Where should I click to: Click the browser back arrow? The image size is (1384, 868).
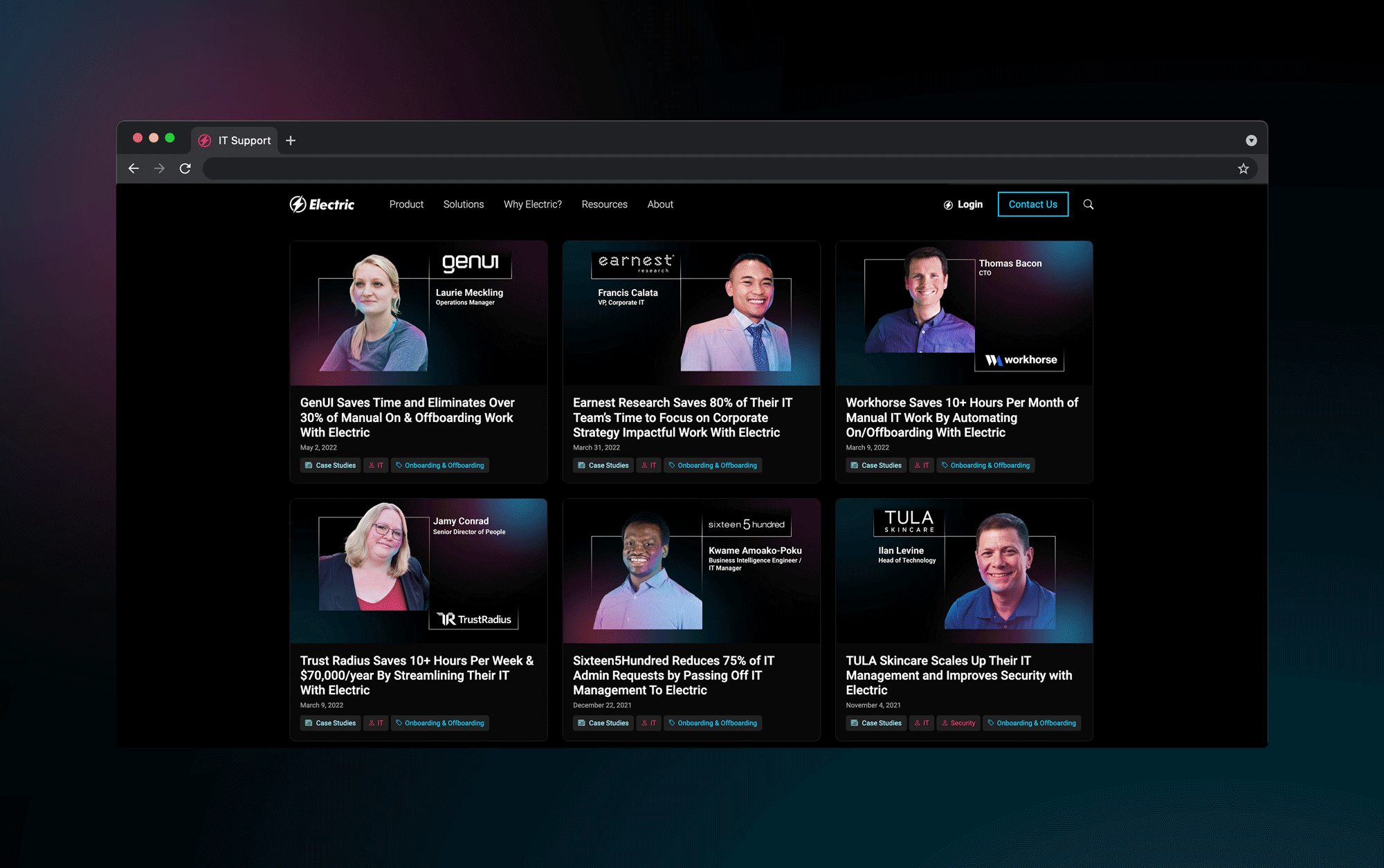(134, 168)
